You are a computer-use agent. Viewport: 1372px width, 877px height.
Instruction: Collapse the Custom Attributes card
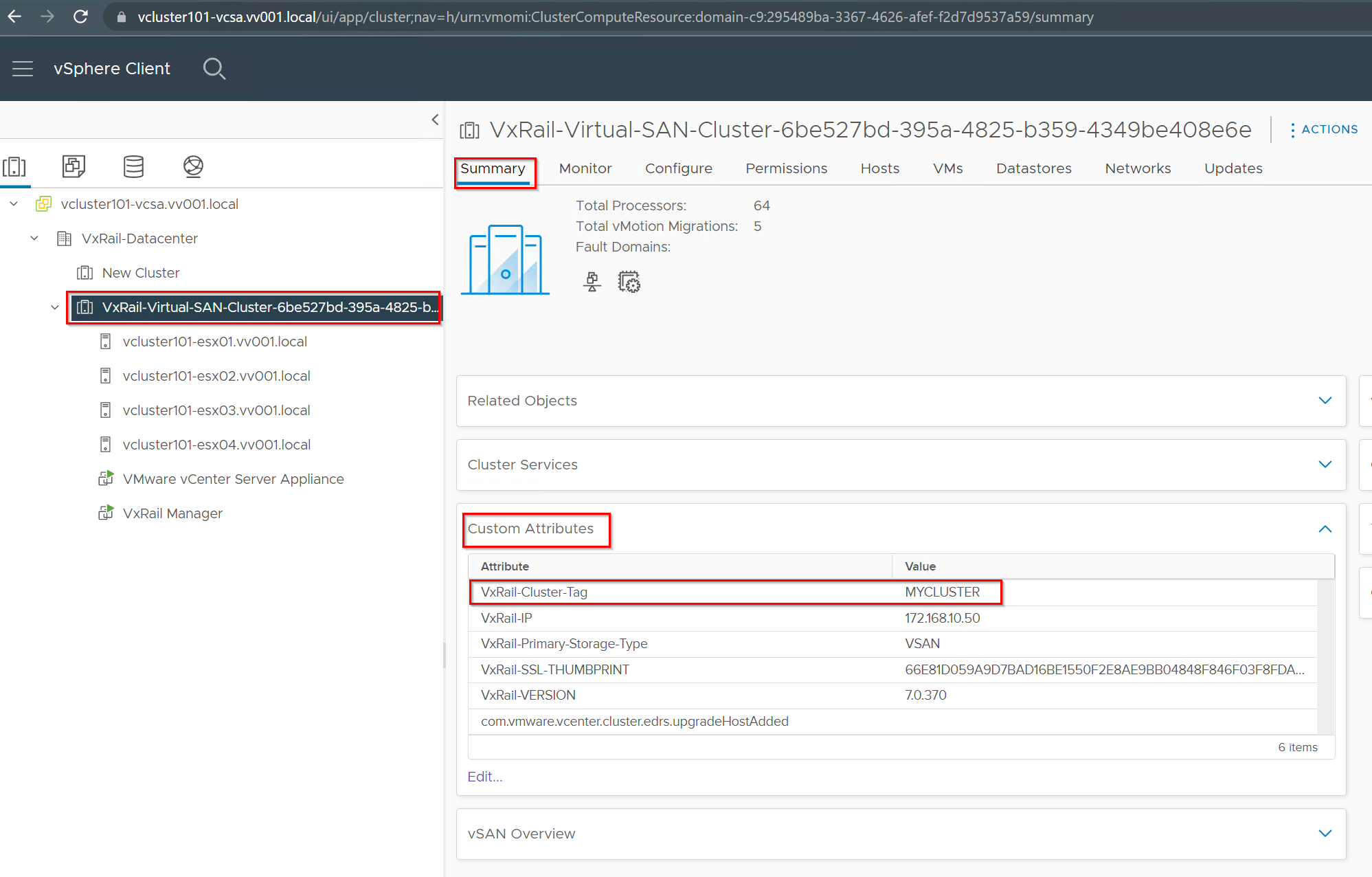coord(1325,529)
